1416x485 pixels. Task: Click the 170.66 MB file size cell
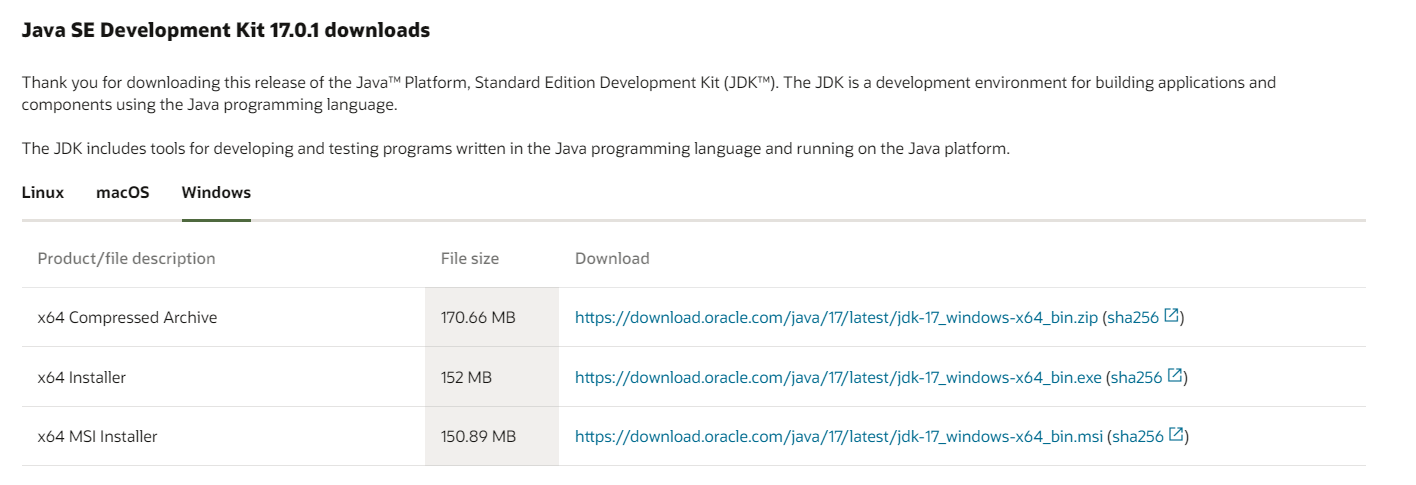(492, 318)
